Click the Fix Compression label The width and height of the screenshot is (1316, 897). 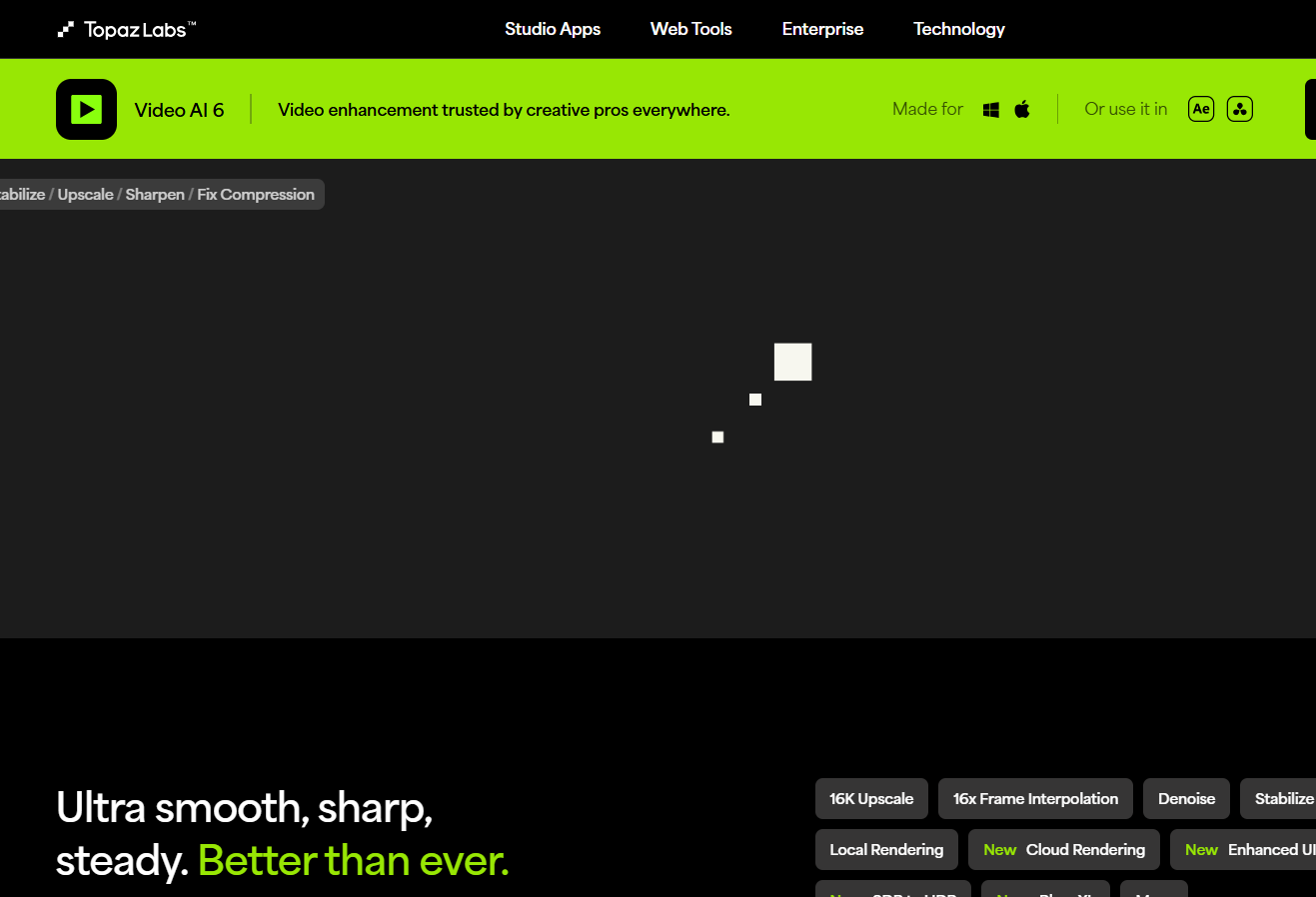[x=256, y=194]
